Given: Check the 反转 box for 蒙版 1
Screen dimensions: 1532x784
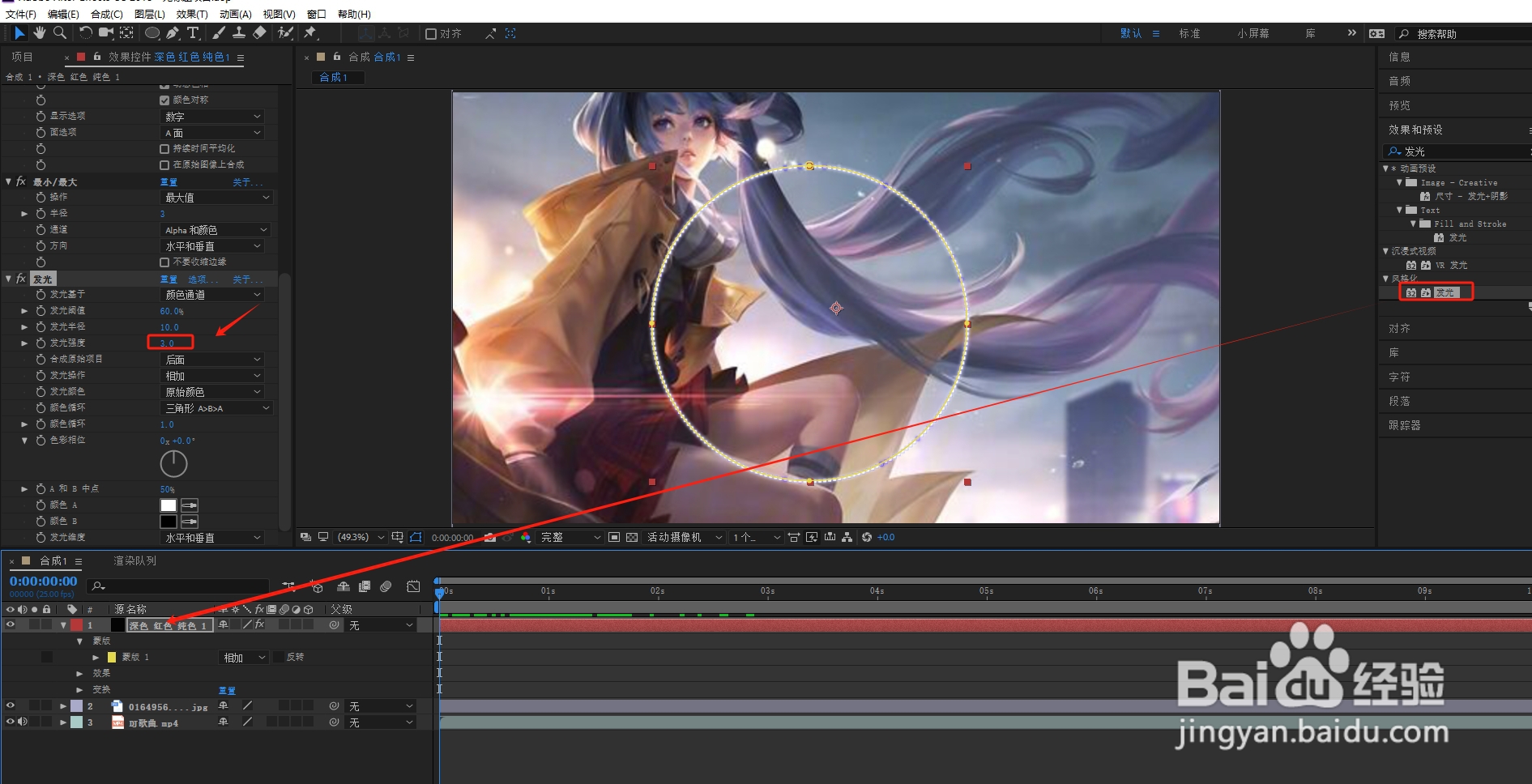Looking at the screenshot, I should coord(280,657).
